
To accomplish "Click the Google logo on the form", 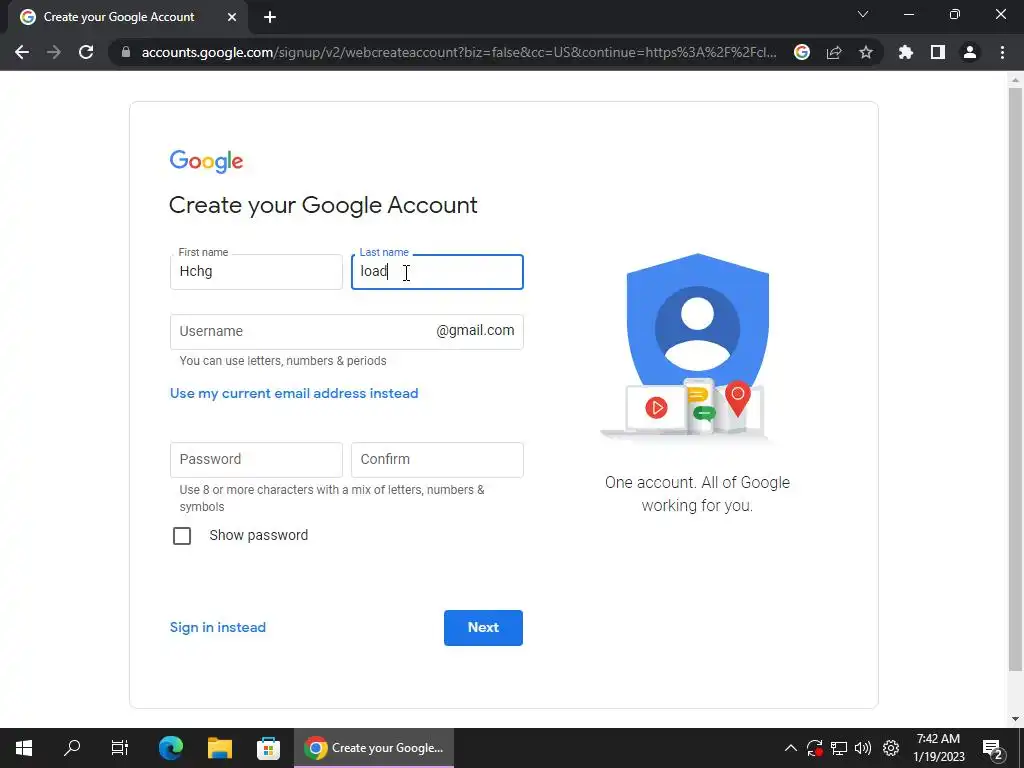I will (206, 161).
